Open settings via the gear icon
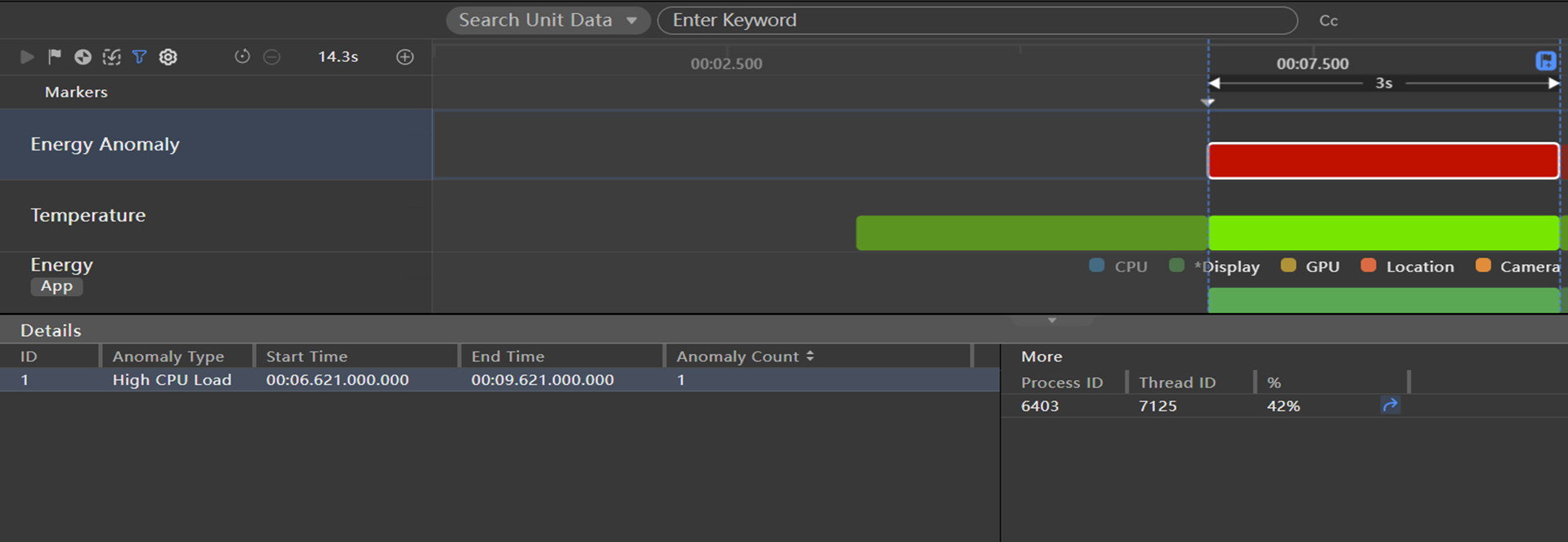Screen dimensions: 1568x542 point(168,56)
